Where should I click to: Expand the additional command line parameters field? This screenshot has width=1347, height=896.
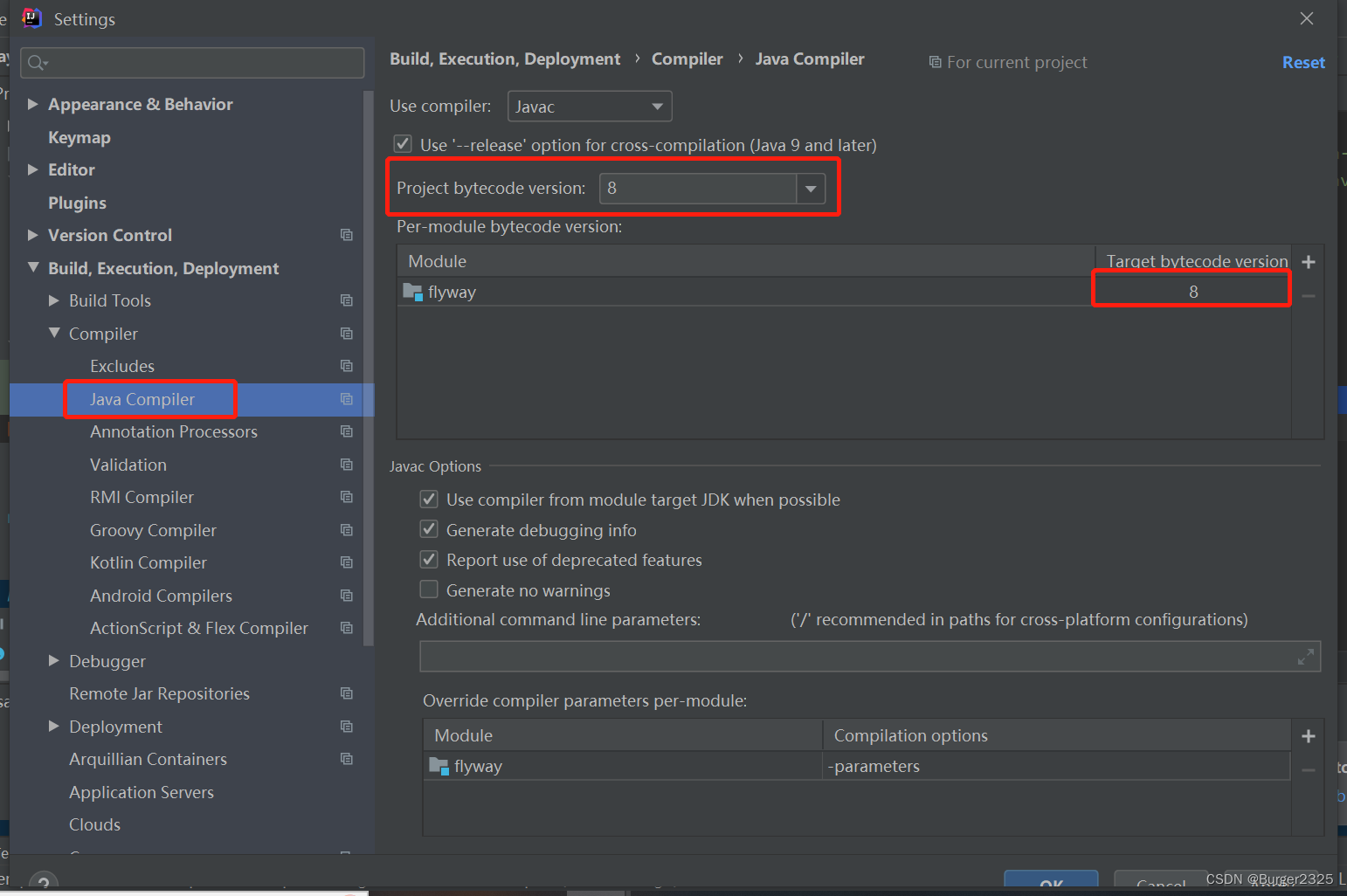coord(1306,657)
